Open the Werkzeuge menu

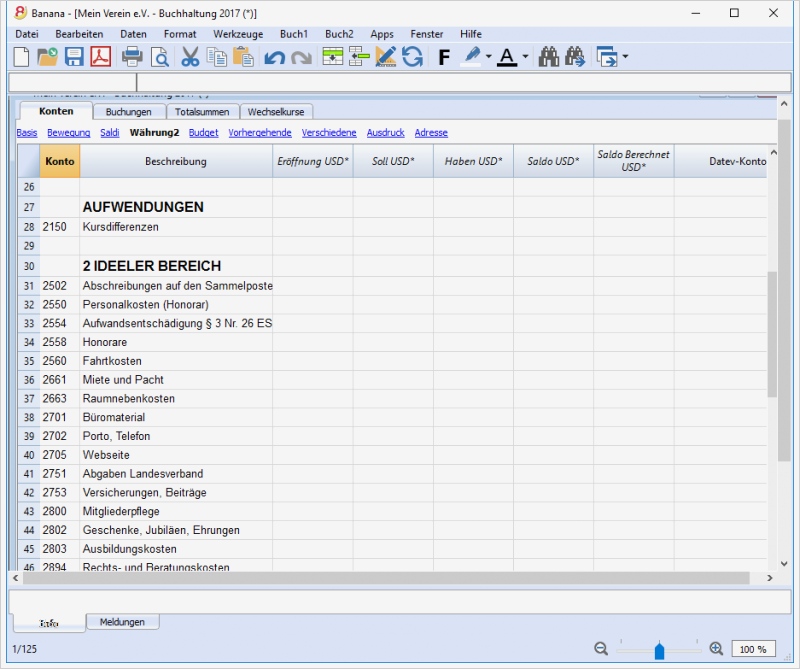(238, 34)
